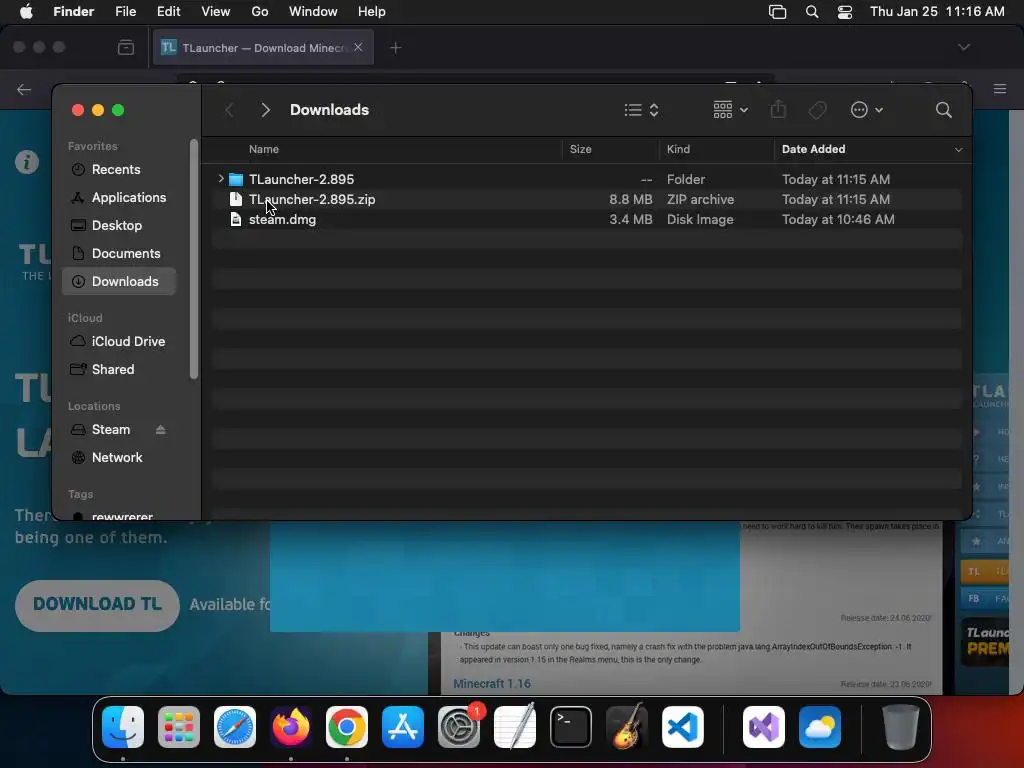Click the Finder sidebar scrollbar
Viewport: 1024px width, 768px height.
(193, 259)
